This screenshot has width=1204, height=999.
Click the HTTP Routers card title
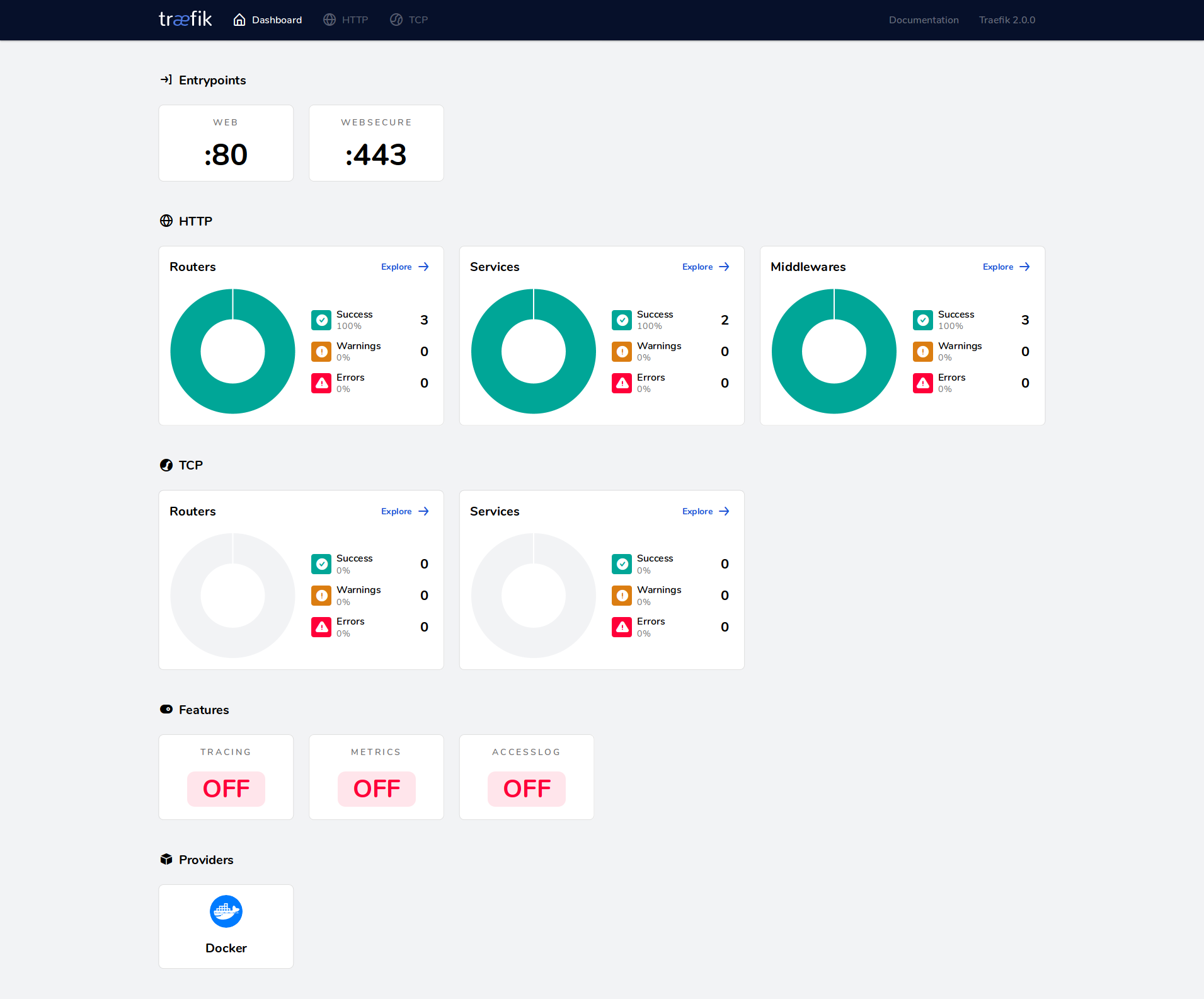(x=193, y=267)
